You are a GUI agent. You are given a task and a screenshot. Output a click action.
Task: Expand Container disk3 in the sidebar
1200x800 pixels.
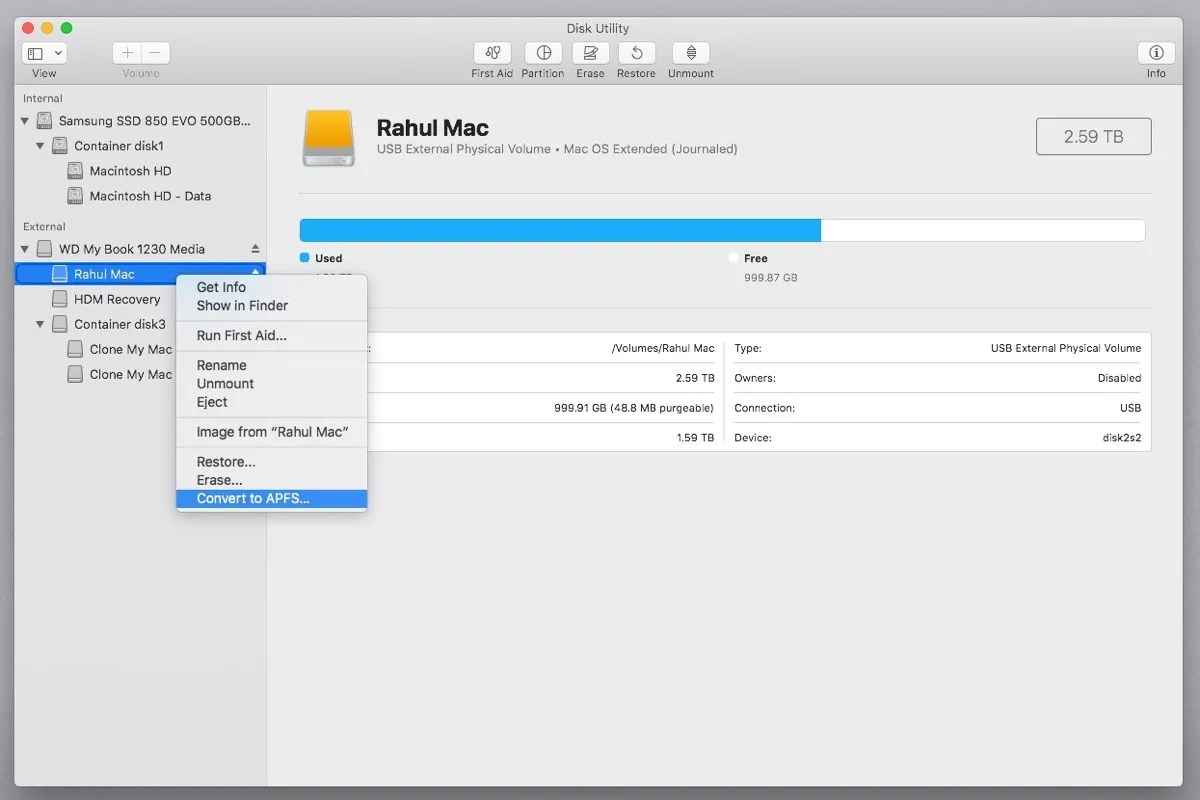coord(40,323)
